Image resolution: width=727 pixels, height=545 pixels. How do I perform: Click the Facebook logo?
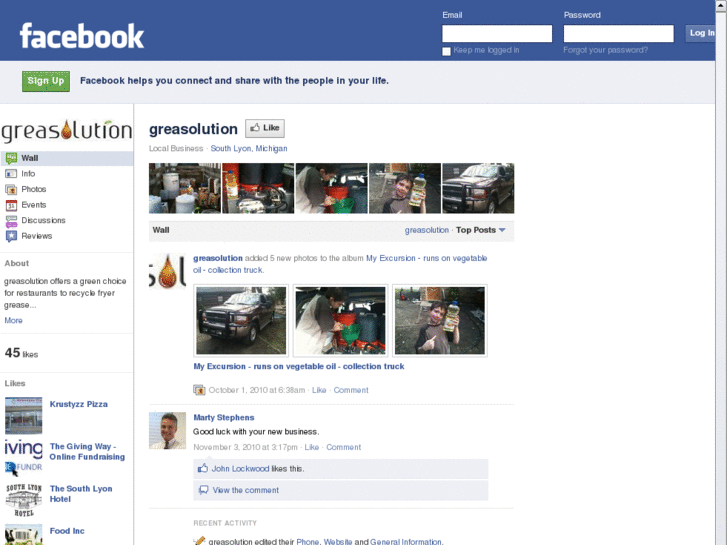coord(82,36)
